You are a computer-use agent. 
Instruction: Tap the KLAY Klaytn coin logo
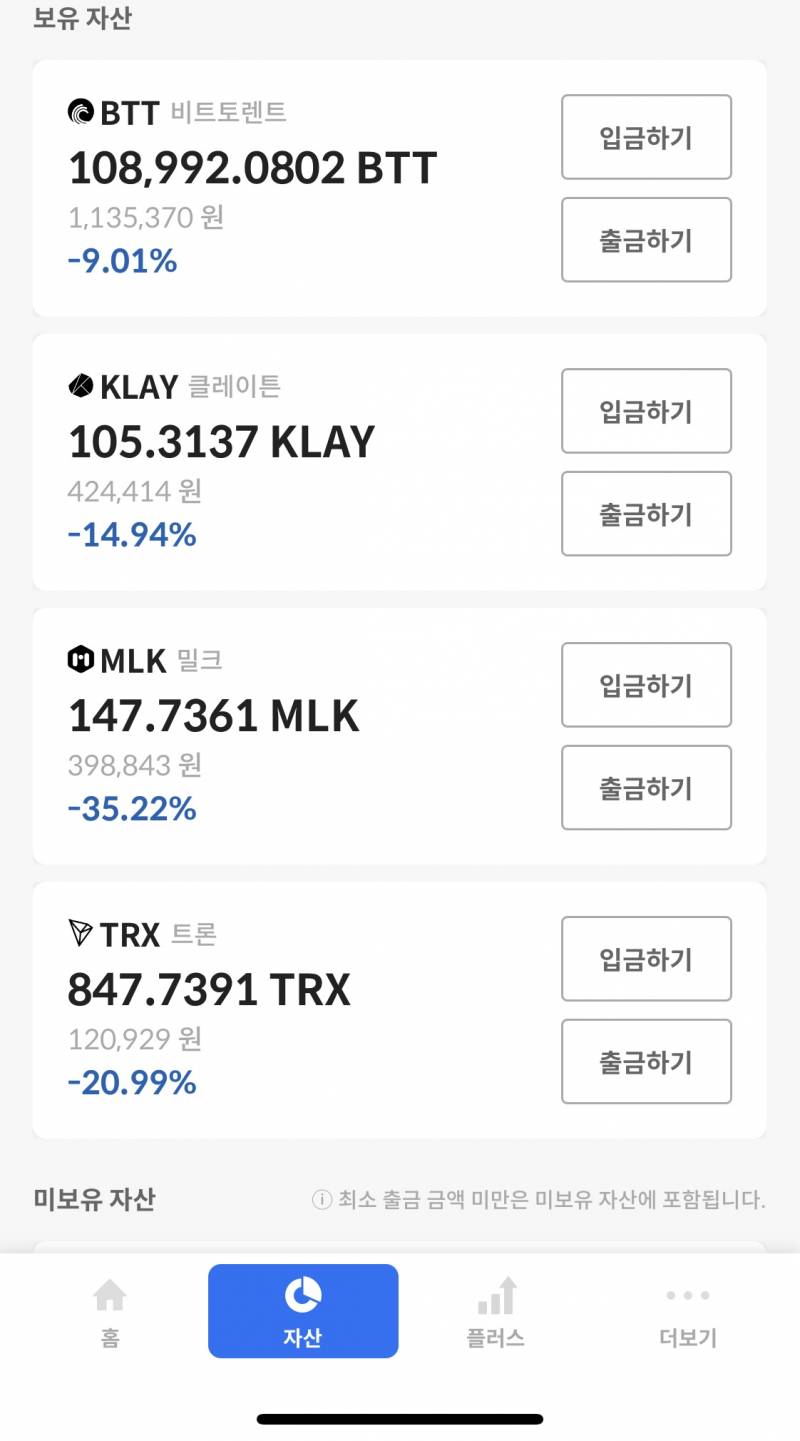(81, 386)
